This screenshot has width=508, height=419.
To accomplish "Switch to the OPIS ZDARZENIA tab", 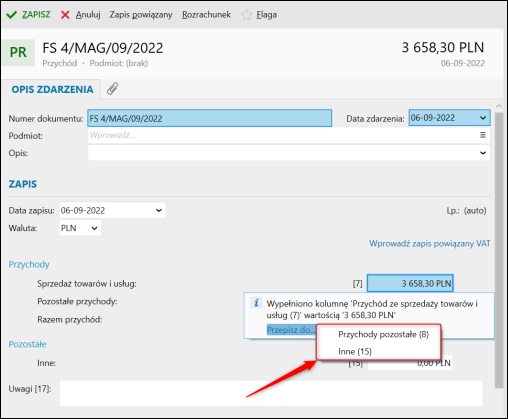I will (x=52, y=89).
